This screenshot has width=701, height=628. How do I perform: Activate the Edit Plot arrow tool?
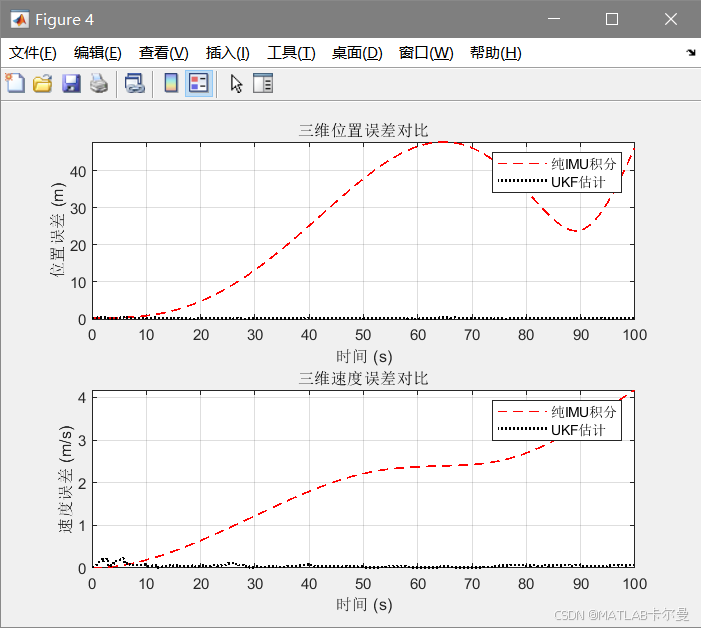pos(236,83)
